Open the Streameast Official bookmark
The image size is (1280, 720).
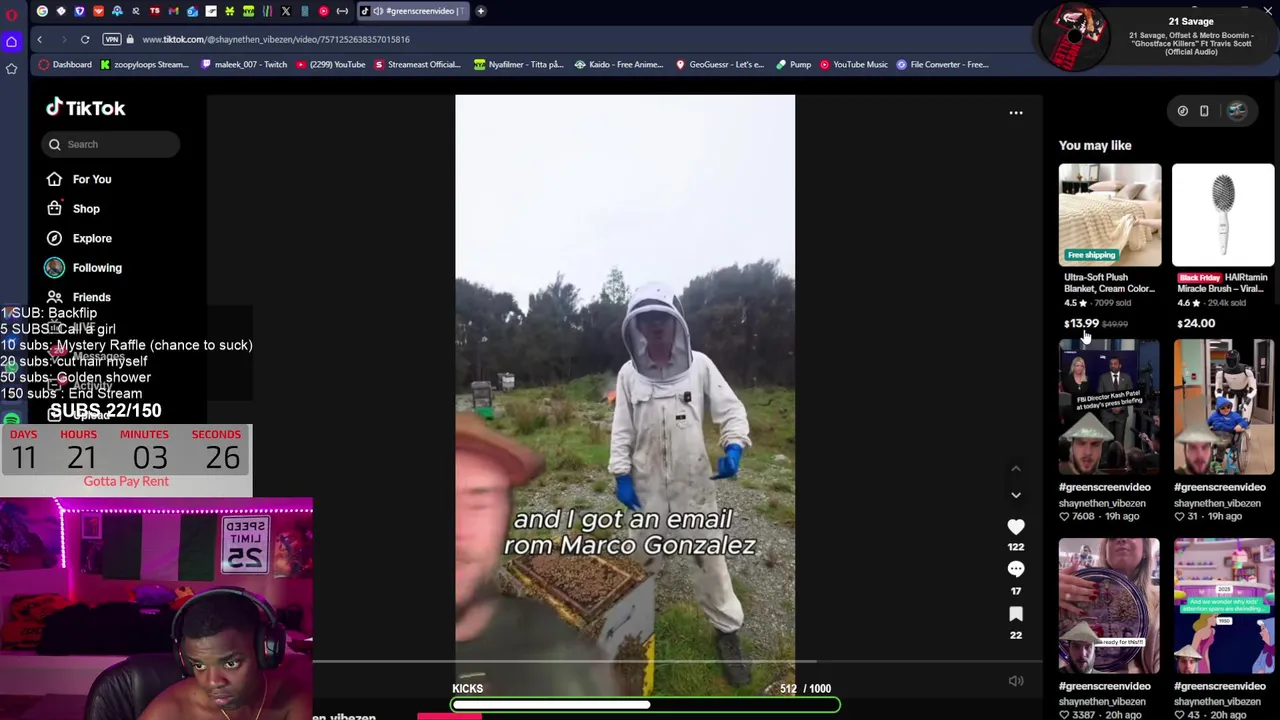(x=417, y=64)
